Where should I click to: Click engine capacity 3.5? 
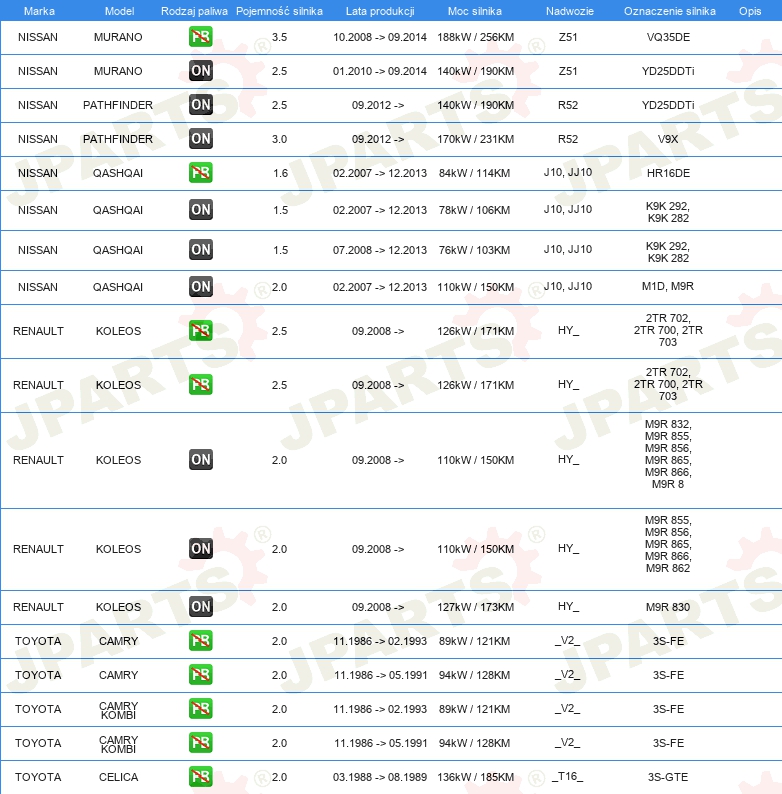280,37
